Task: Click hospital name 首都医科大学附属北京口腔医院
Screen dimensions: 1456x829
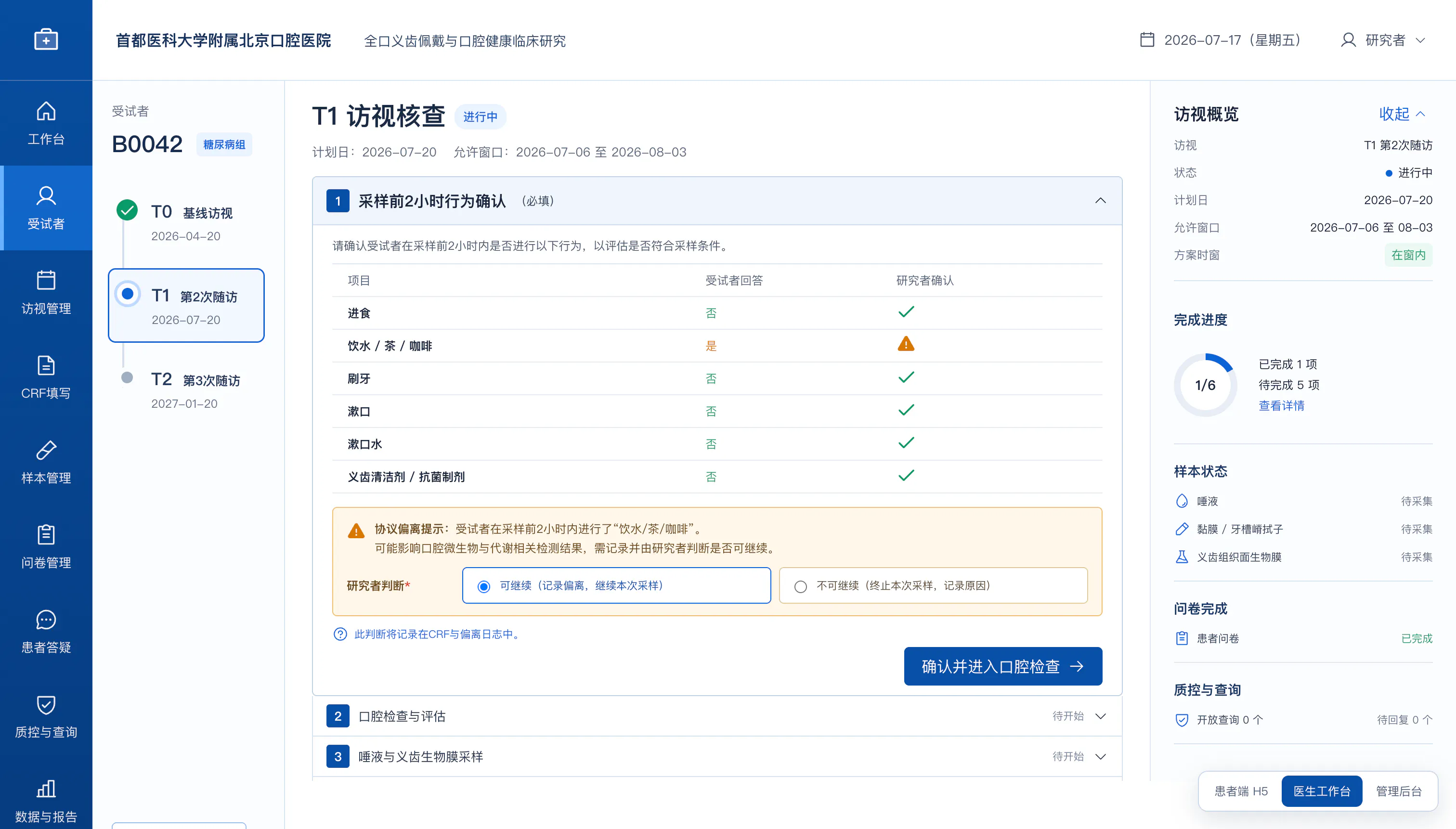Action: [223, 40]
